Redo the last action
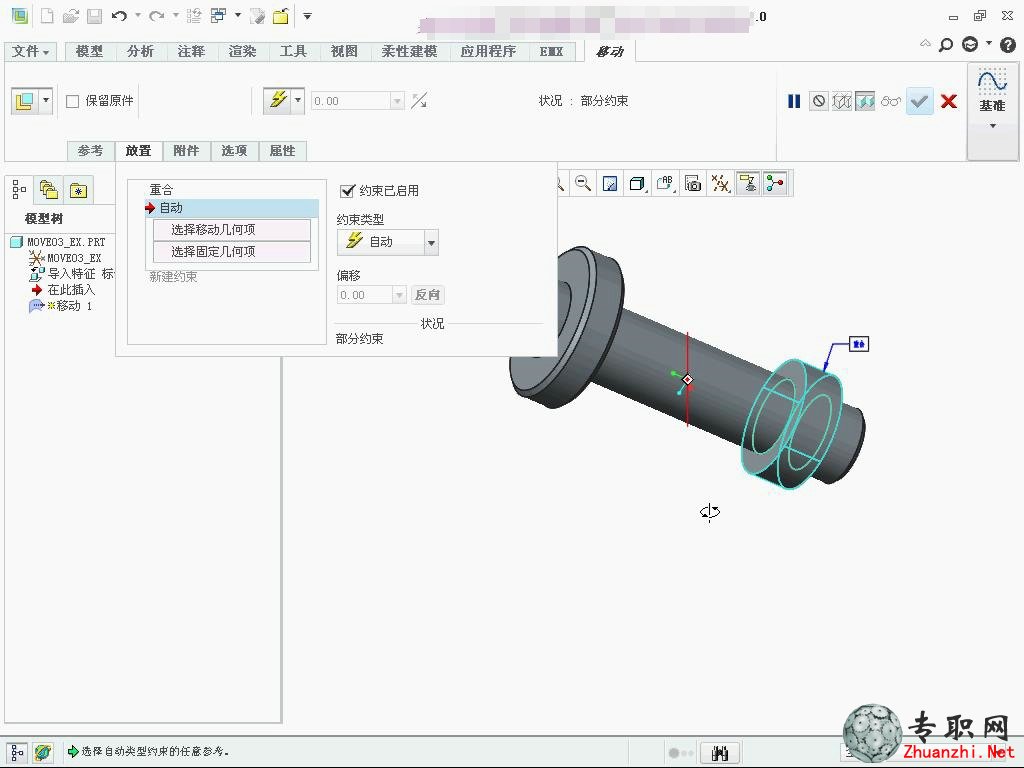The height and width of the screenshot is (768, 1024). 157,16
